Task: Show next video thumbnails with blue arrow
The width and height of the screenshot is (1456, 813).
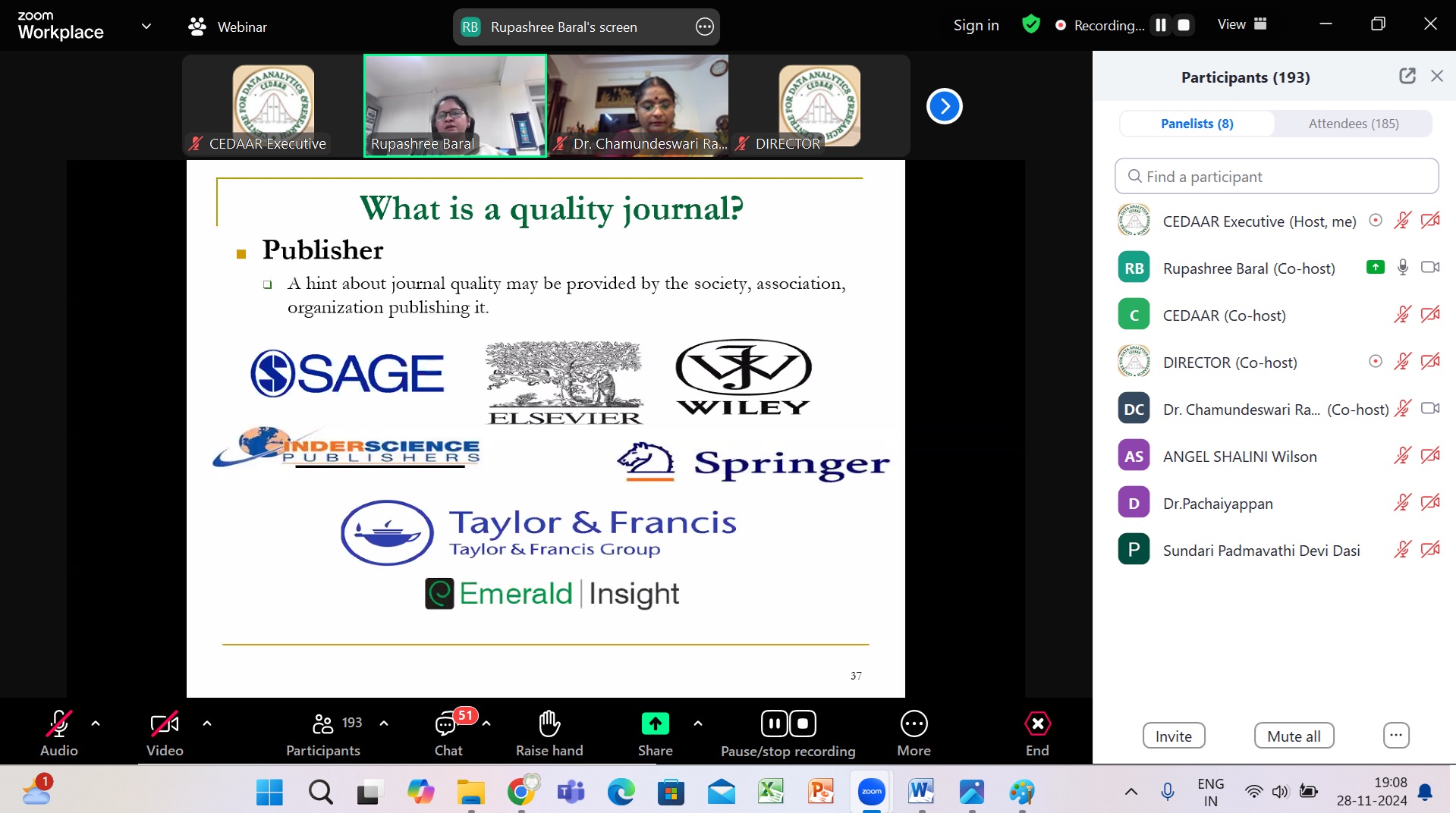Action: click(944, 106)
